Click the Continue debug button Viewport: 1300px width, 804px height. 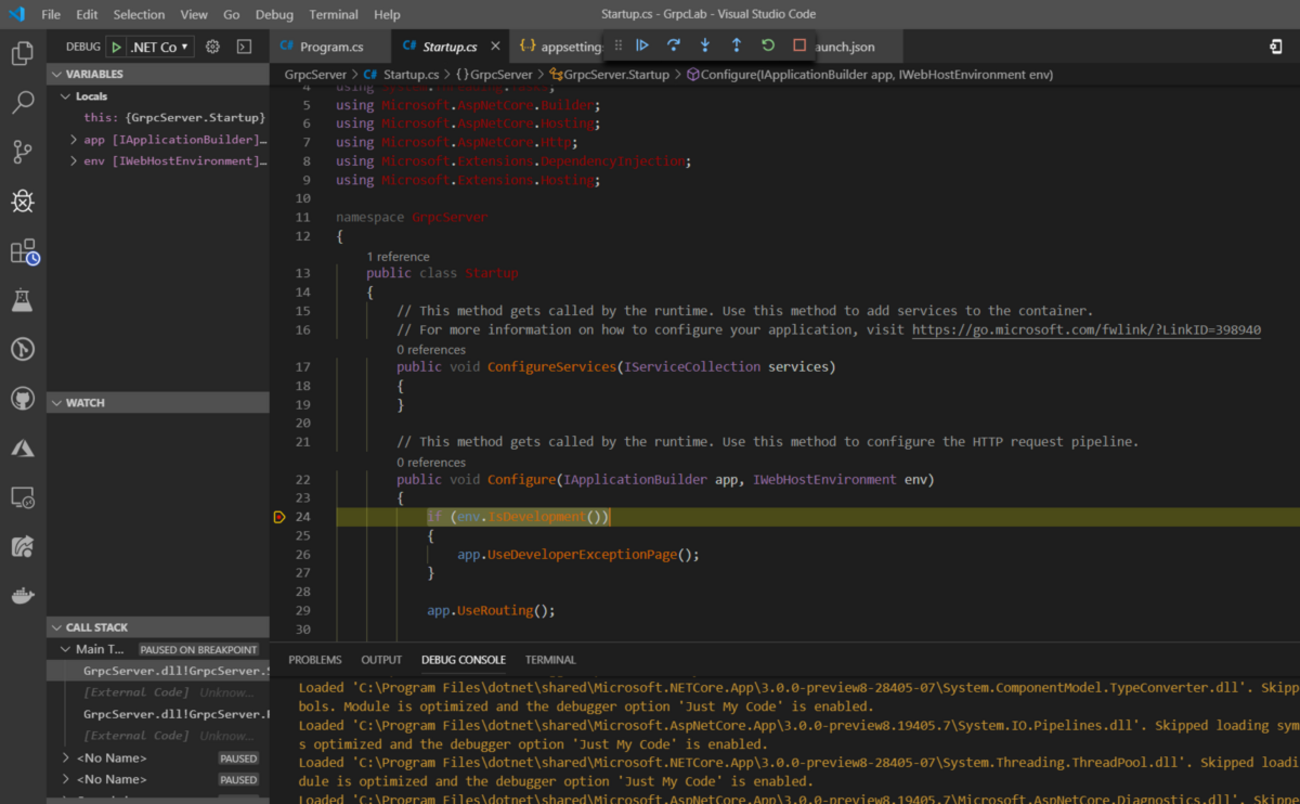click(642, 46)
